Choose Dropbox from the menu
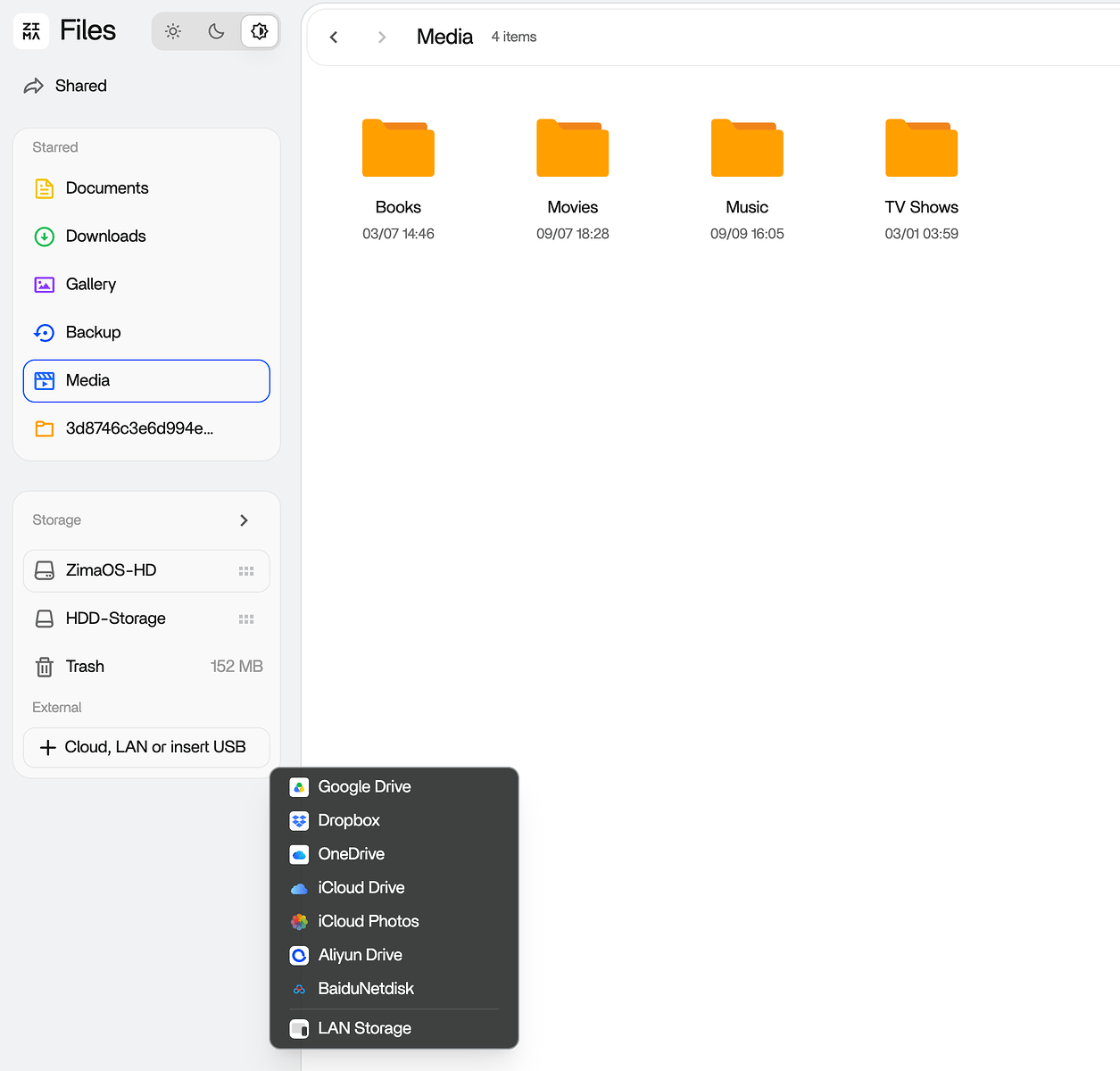Viewport: 1120px width, 1071px height. tap(394, 821)
